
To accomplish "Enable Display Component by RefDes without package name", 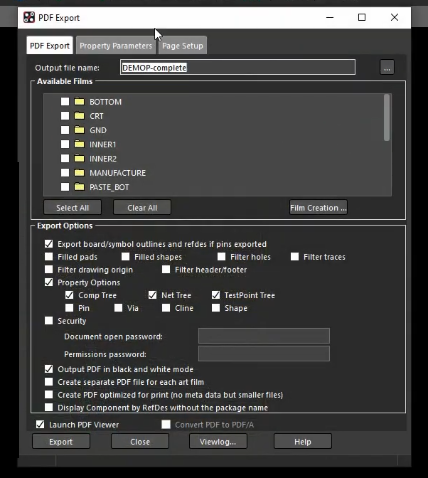I will pyautogui.click(x=49, y=407).
